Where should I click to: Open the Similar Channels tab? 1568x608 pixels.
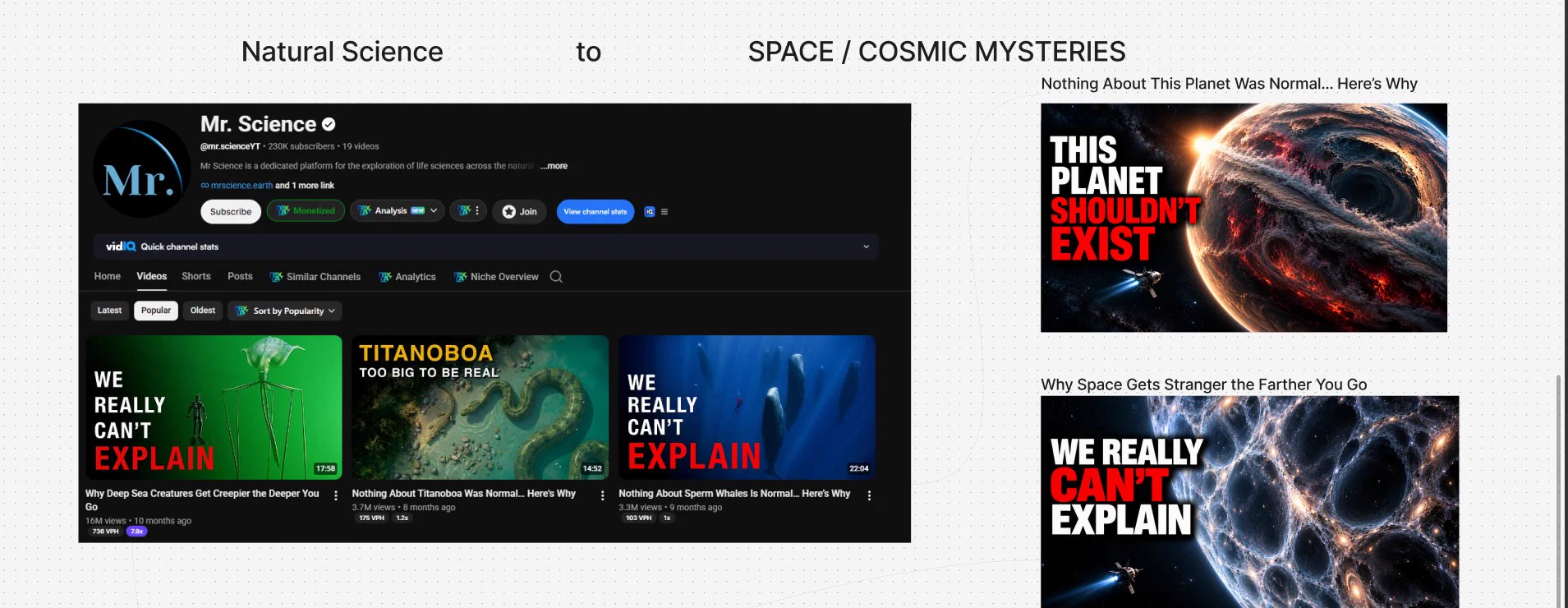[x=315, y=277]
